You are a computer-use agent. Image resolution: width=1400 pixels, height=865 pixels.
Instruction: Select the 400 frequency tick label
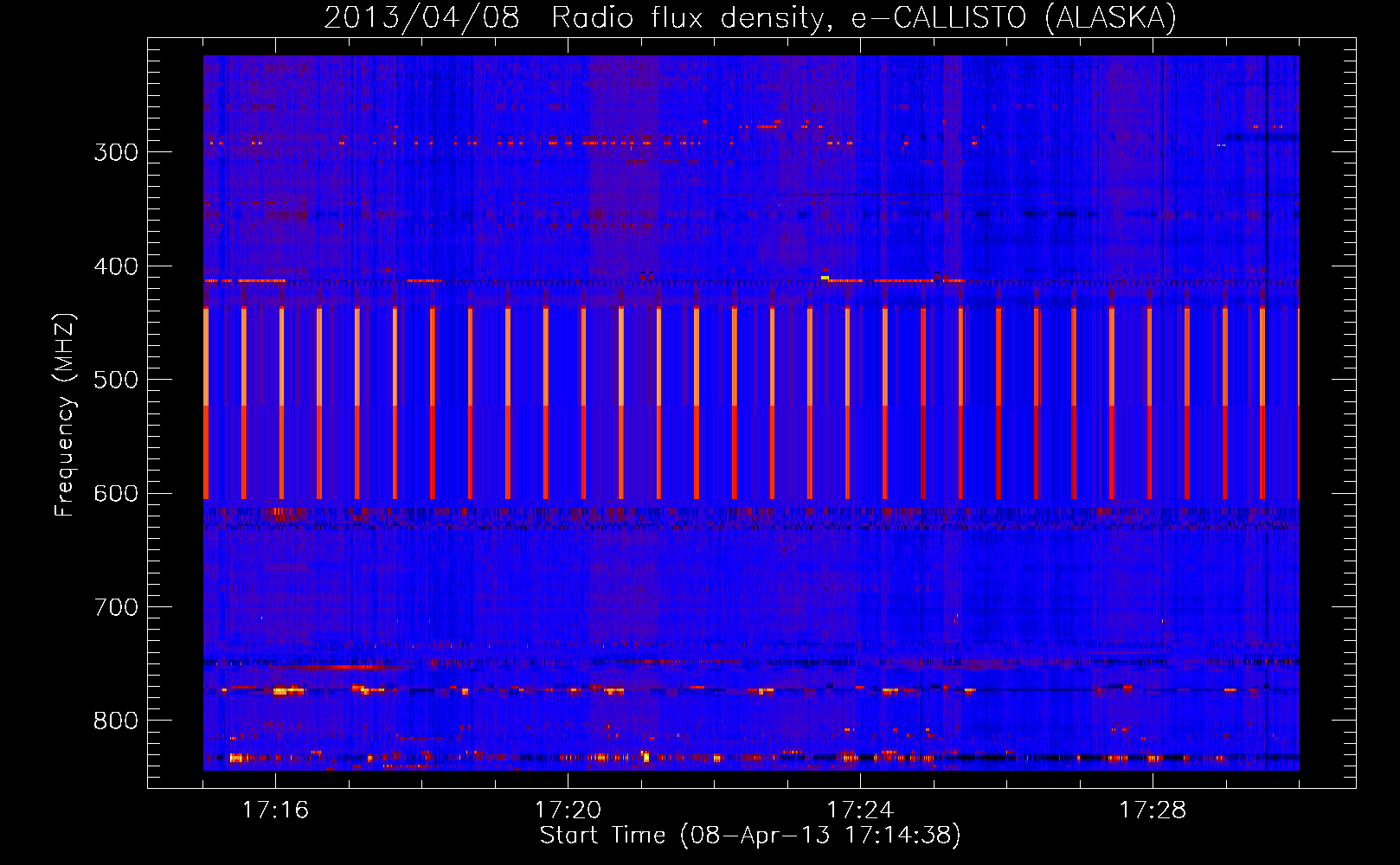coord(116,266)
